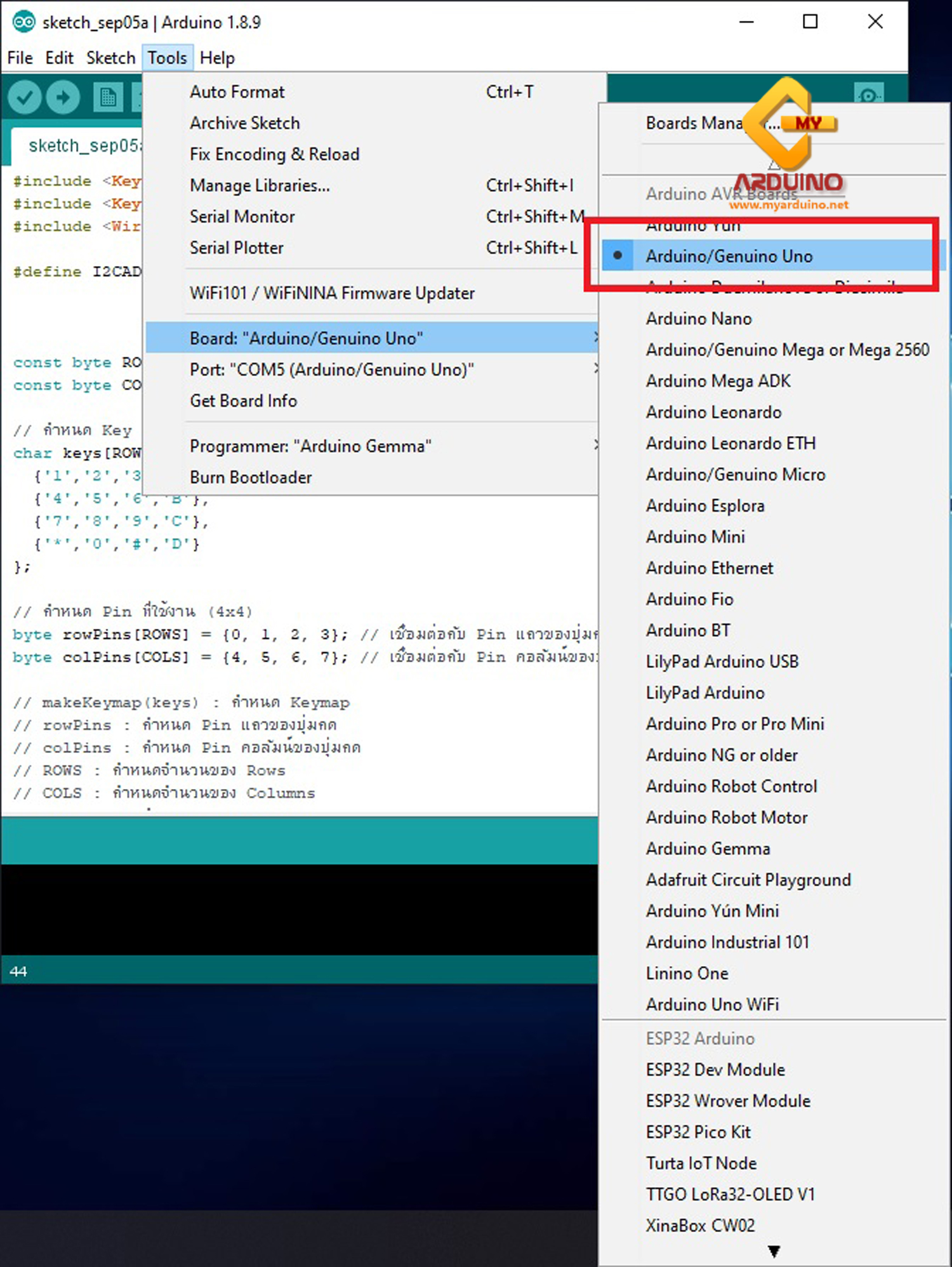Click the New sketch file icon
This screenshot has height=1267, width=952.
tap(107, 98)
